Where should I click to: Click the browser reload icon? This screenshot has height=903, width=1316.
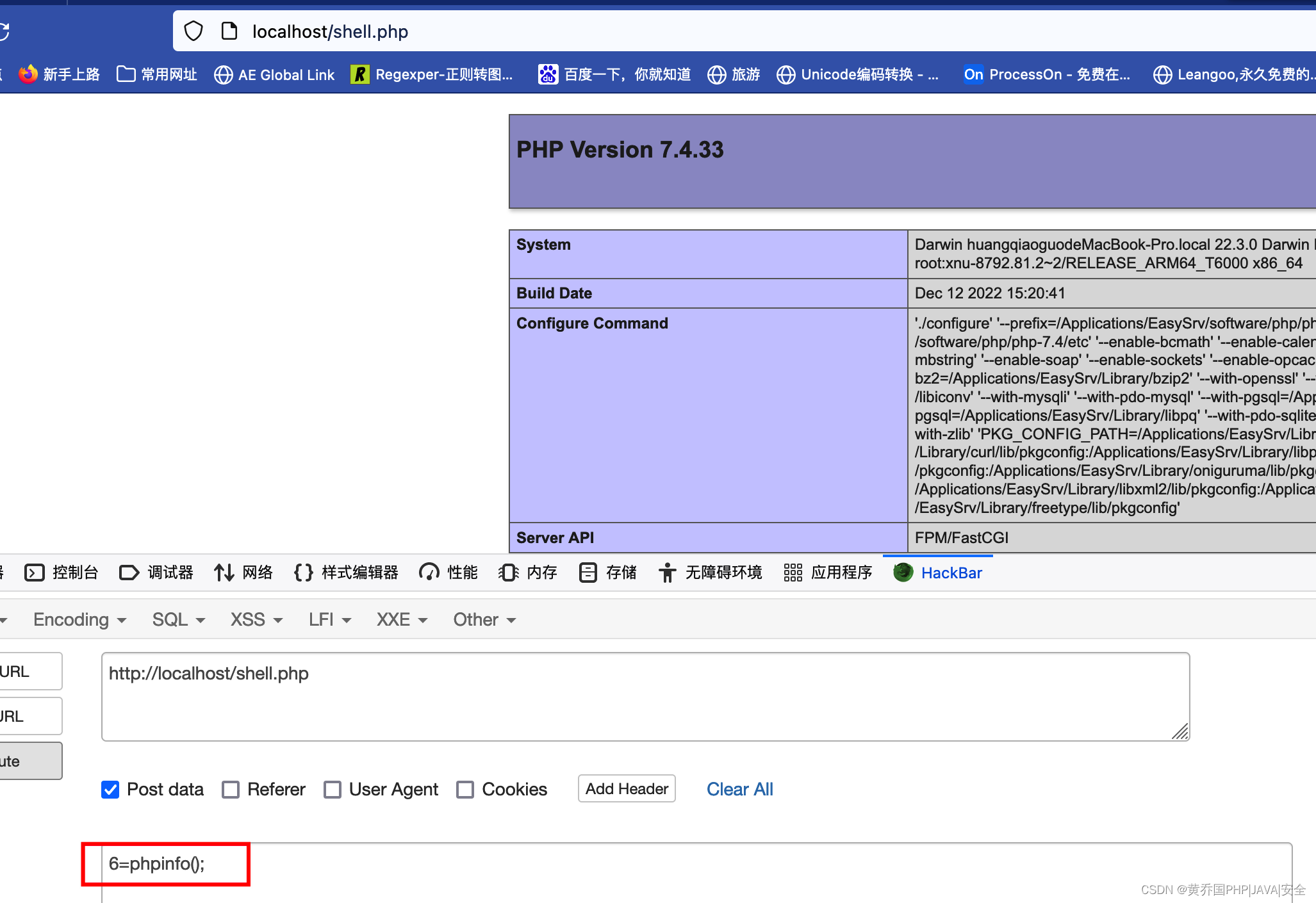tap(4, 31)
